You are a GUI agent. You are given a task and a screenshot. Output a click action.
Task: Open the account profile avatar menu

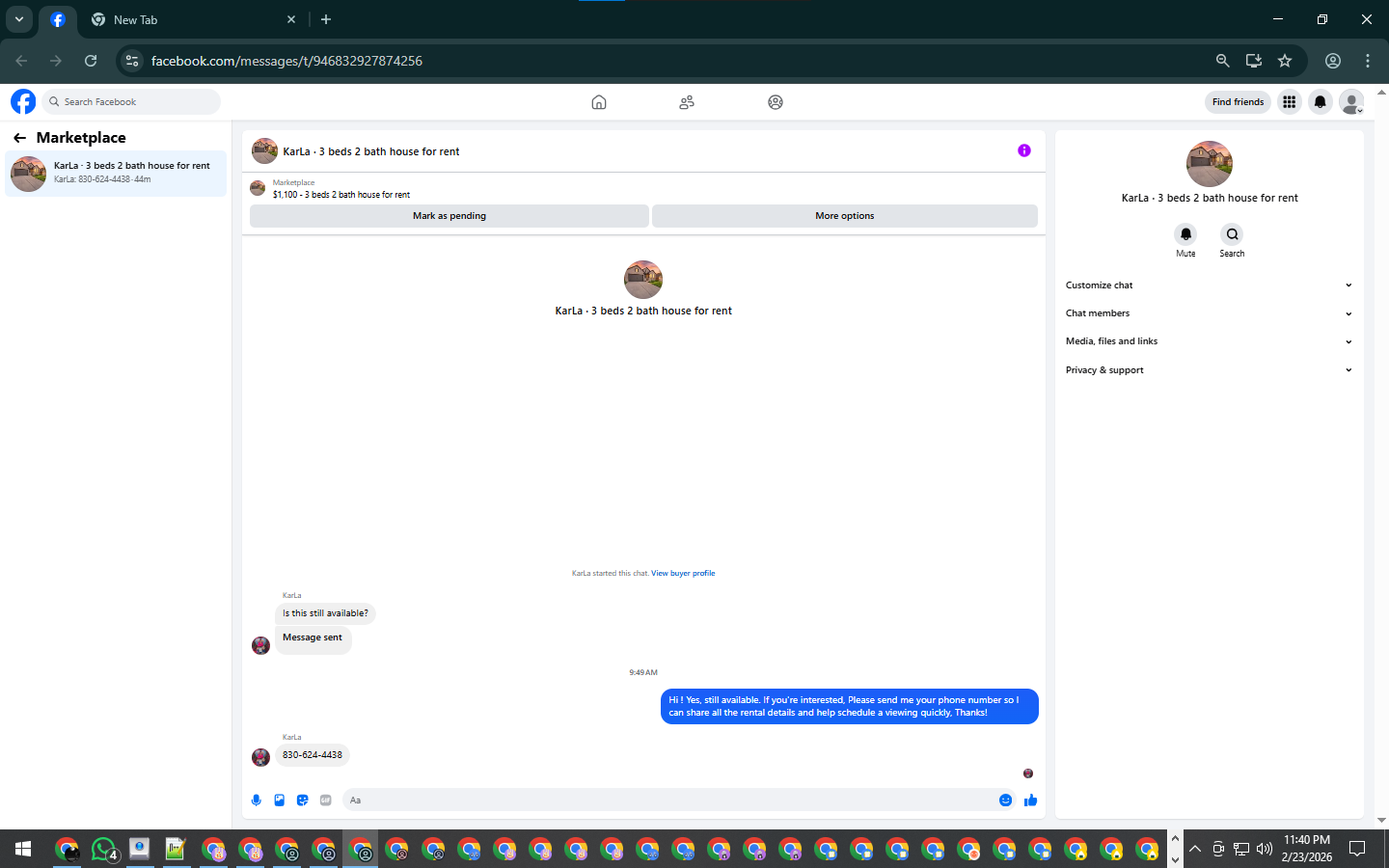point(1352,101)
